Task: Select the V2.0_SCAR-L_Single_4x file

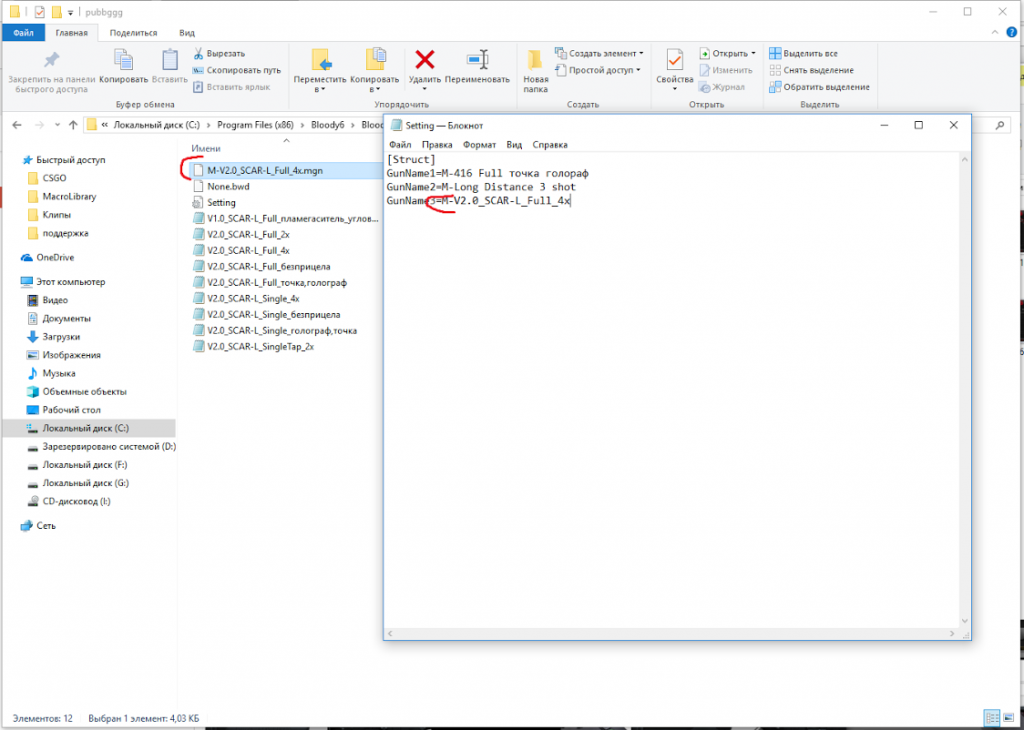Action: click(252, 298)
